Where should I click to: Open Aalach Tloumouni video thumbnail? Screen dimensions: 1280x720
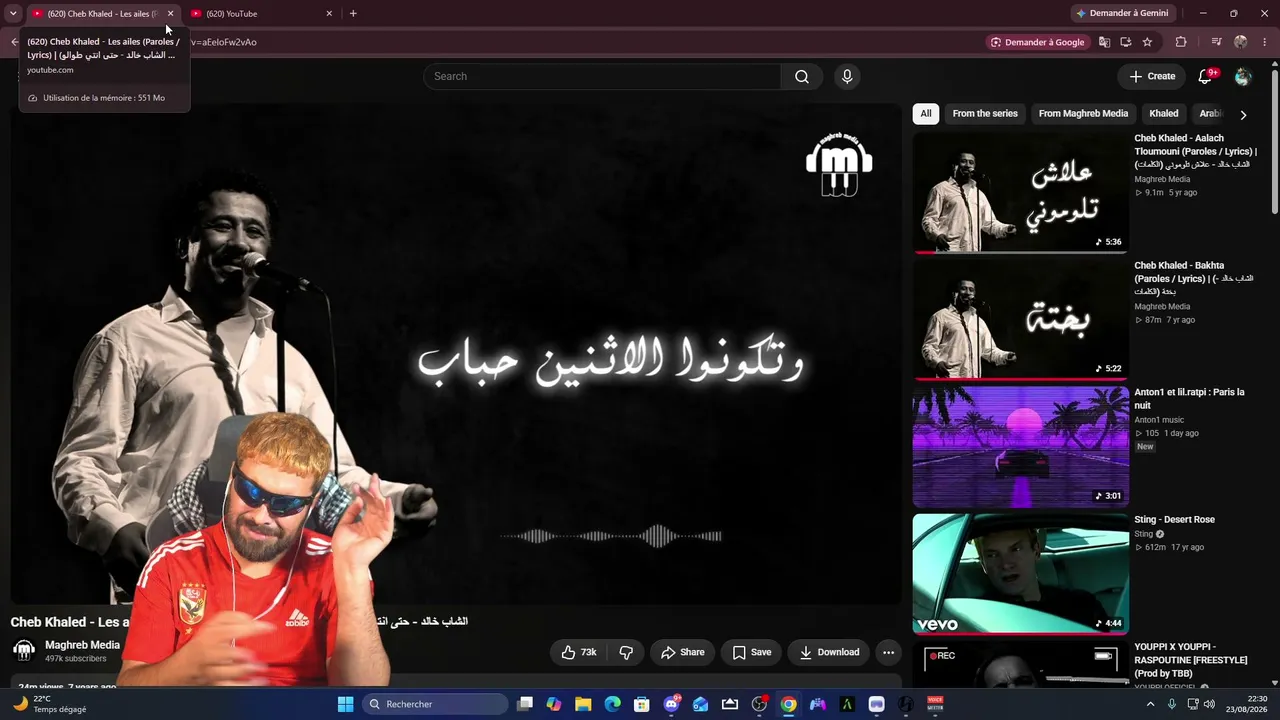(x=1020, y=193)
